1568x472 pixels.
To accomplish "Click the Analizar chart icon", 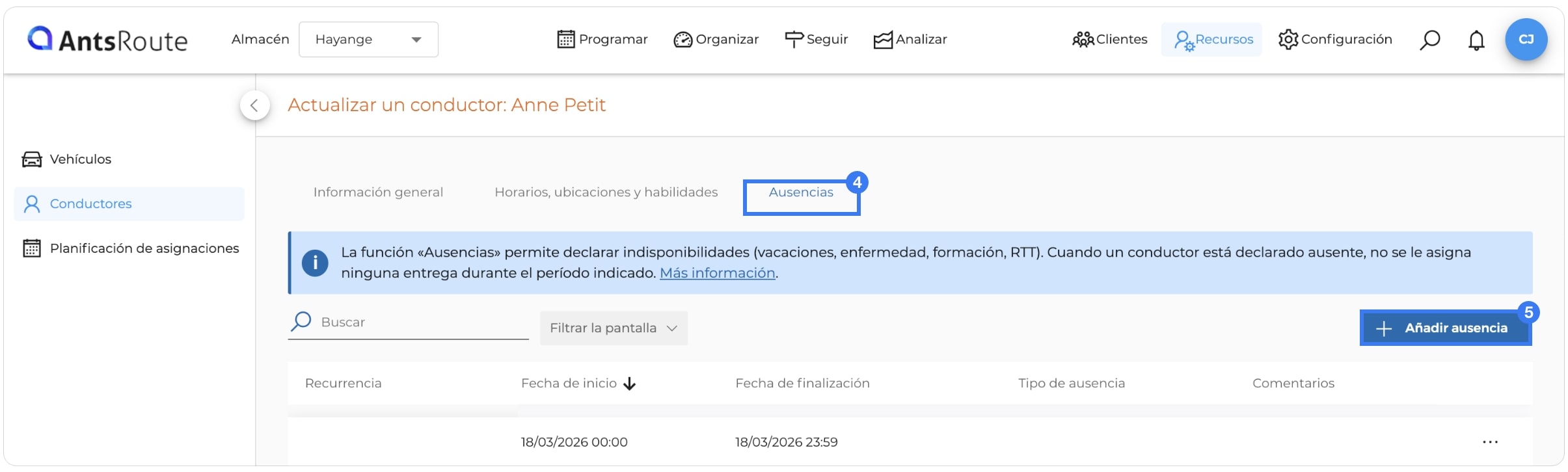I will coord(883,40).
